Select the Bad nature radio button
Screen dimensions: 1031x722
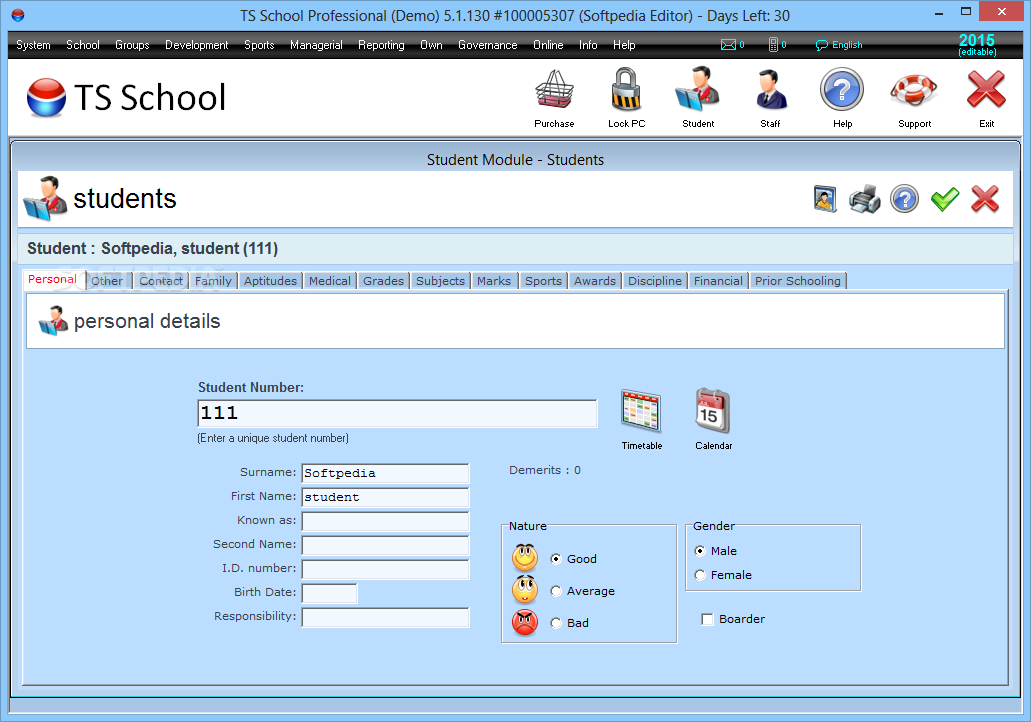pyautogui.click(x=556, y=623)
